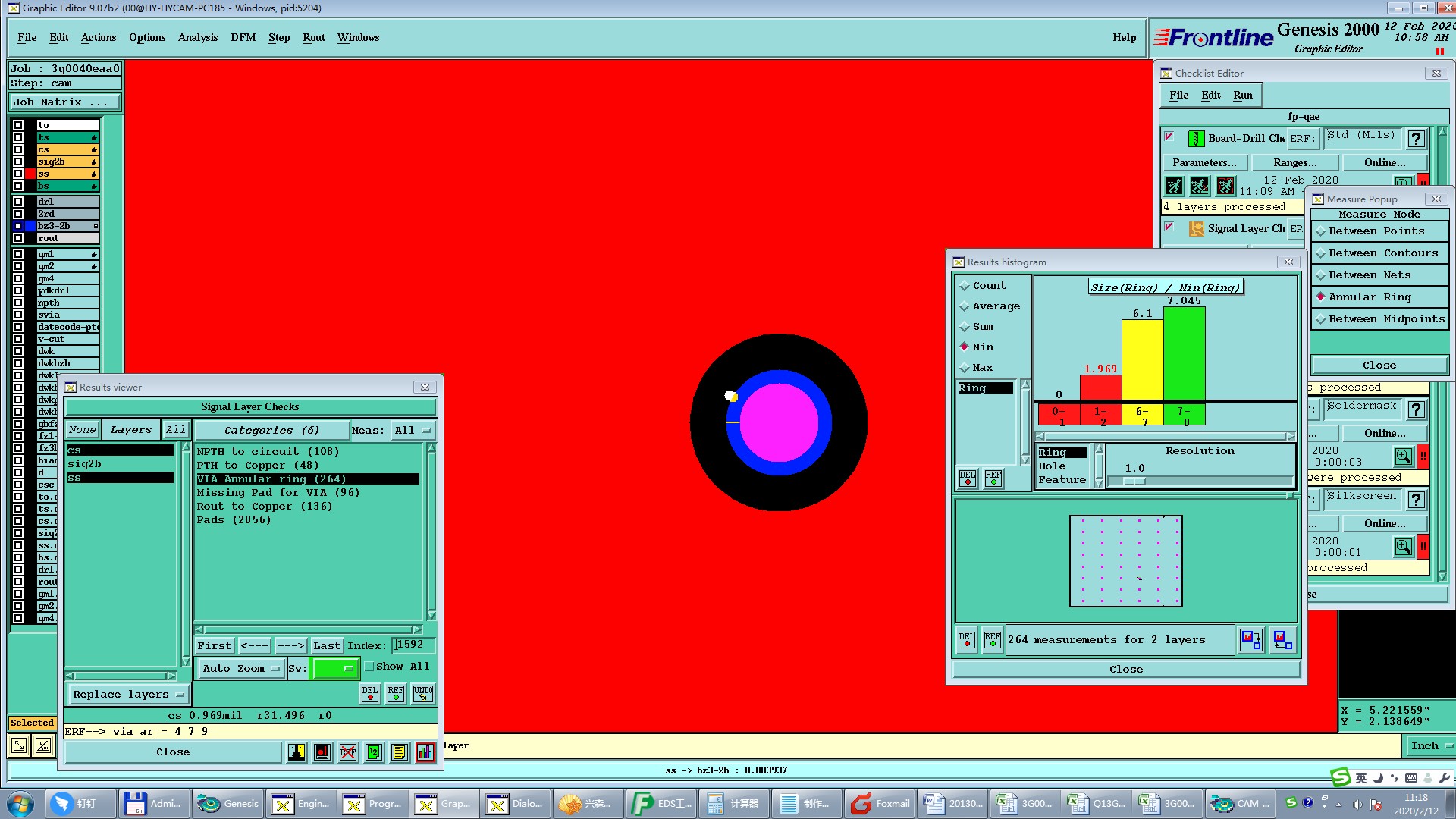Click green '12' numbering icon in Results viewer

pyautogui.click(x=374, y=752)
